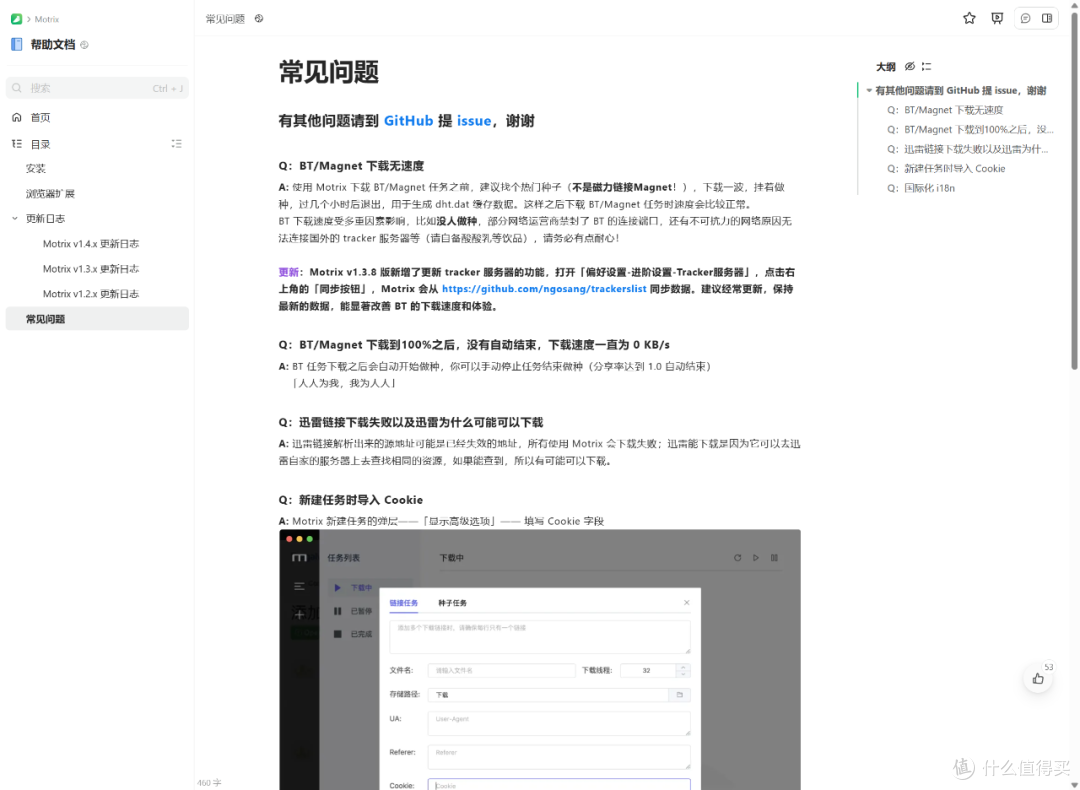Image resolution: width=1080 pixels, height=790 pixels.
Task: Hide the outline with the eye icon
Action: [910, 66]
